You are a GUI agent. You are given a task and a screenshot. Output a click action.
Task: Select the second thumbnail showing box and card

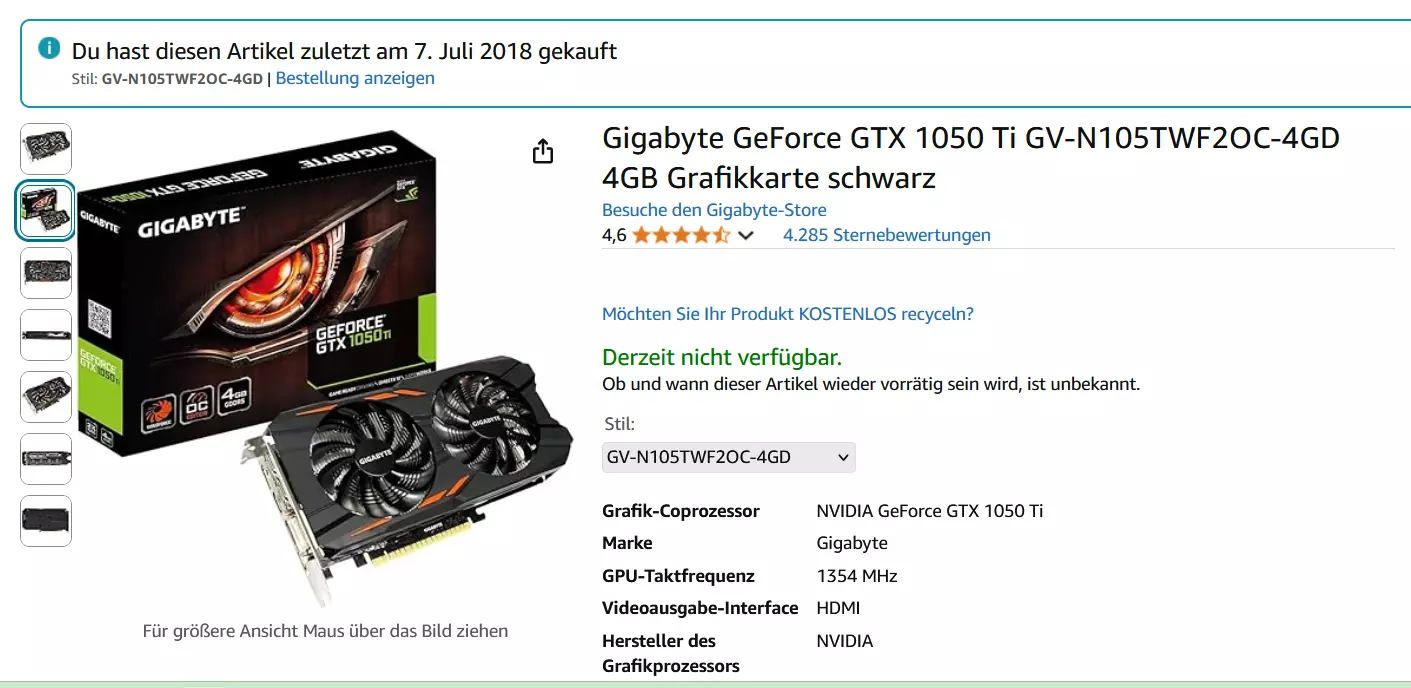point(46,211)
